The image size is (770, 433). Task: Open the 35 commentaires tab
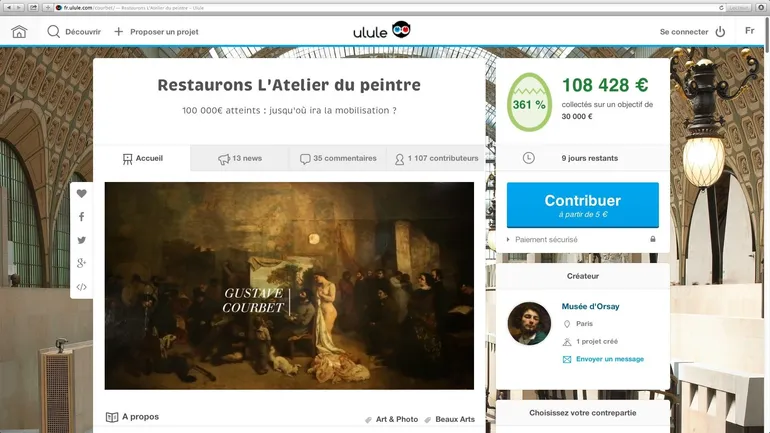(x=338, y=158)
